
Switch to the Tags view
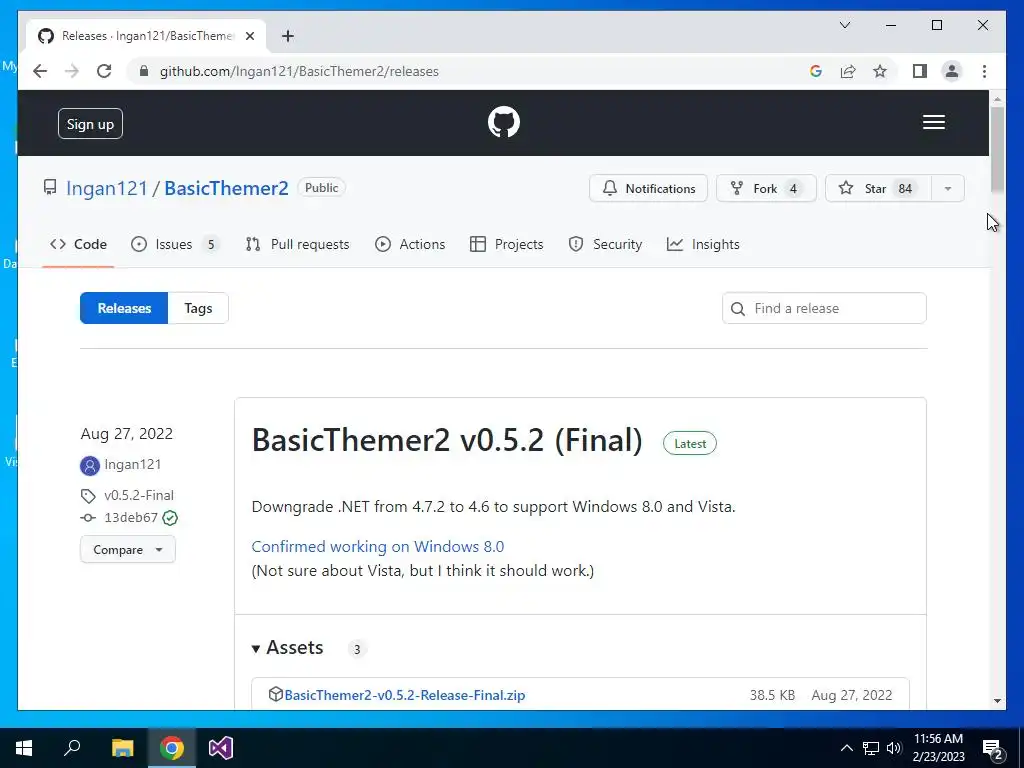tap(198, 308)
